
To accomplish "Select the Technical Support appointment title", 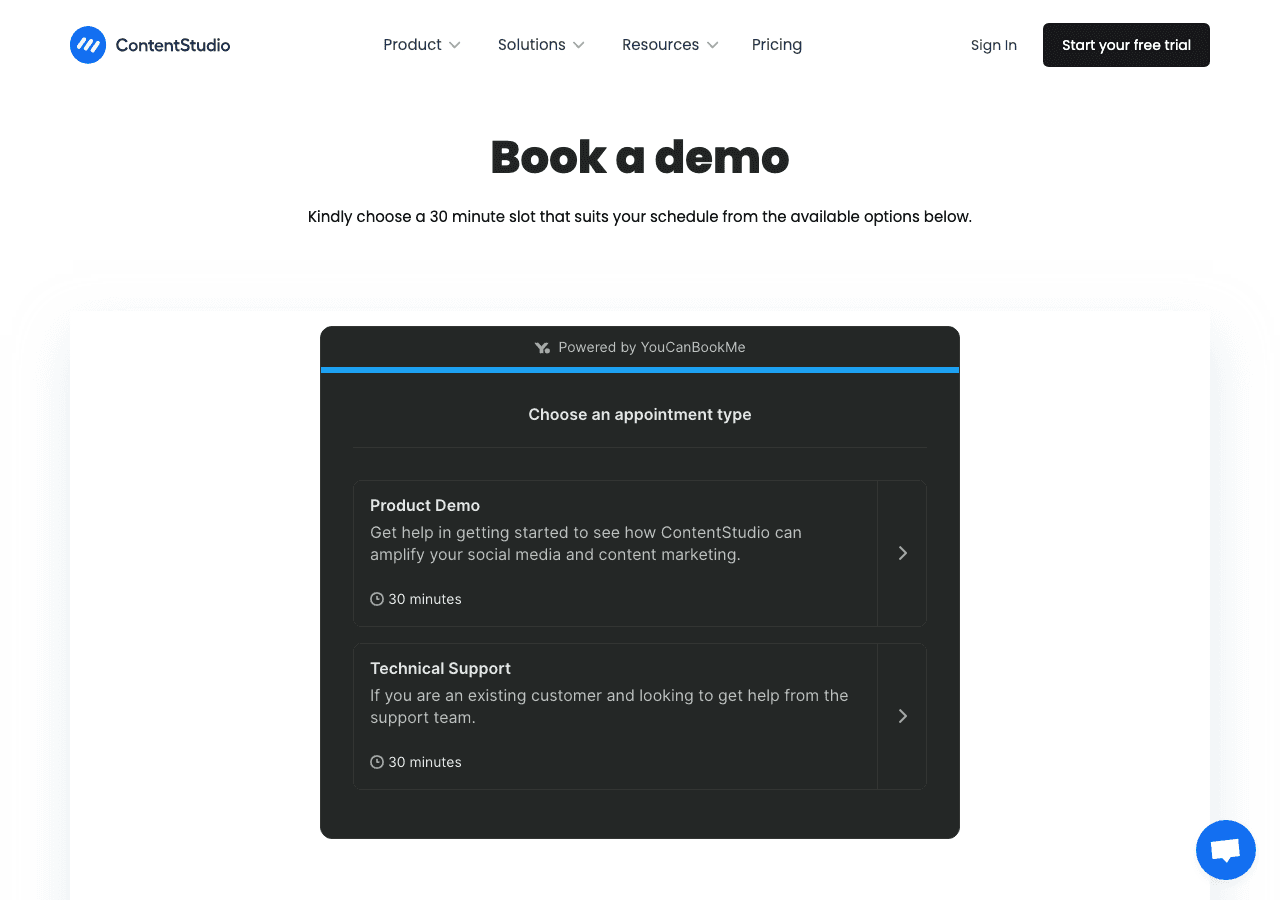I will pos(440,668).
